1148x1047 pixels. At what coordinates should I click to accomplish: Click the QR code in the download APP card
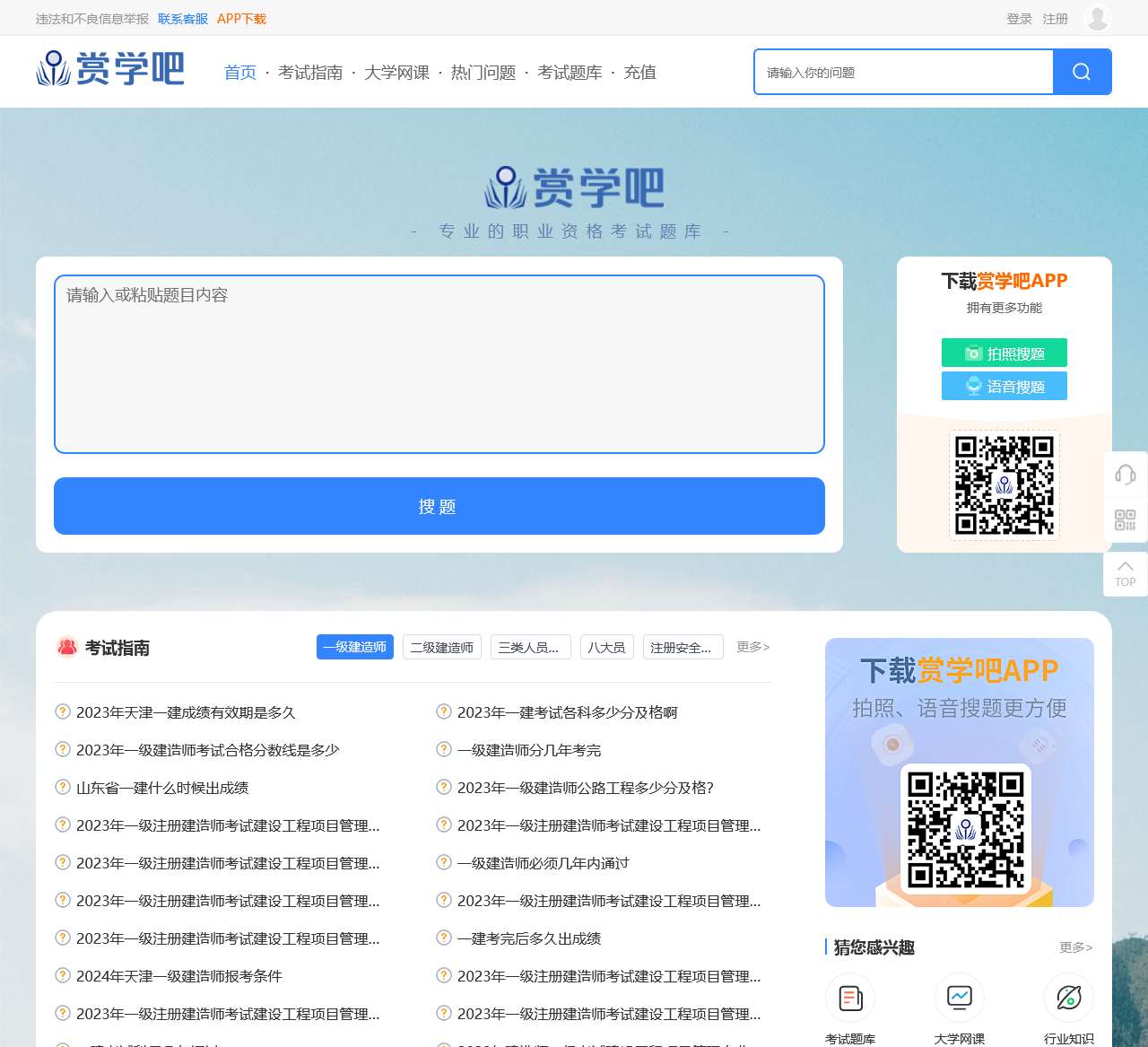[1004, 485]
